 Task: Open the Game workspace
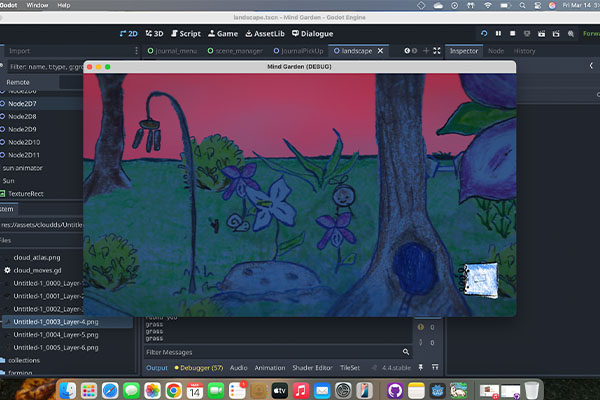click(x=223, y=34)
